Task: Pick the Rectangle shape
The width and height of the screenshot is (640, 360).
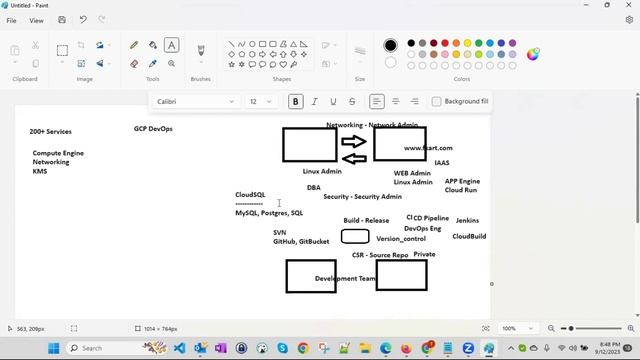Action: click(x=262, y=44)
